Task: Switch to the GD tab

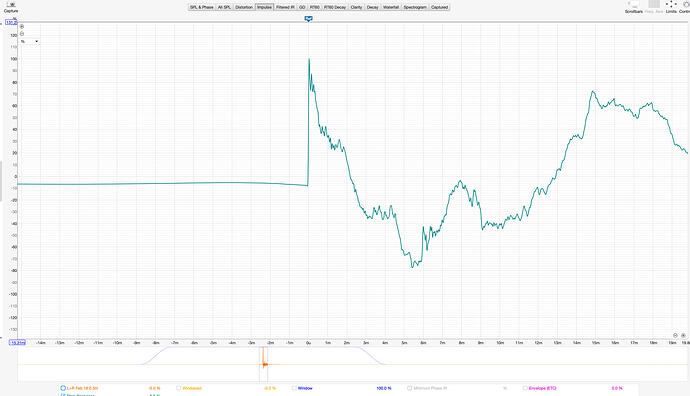Action: pos(302,7)
